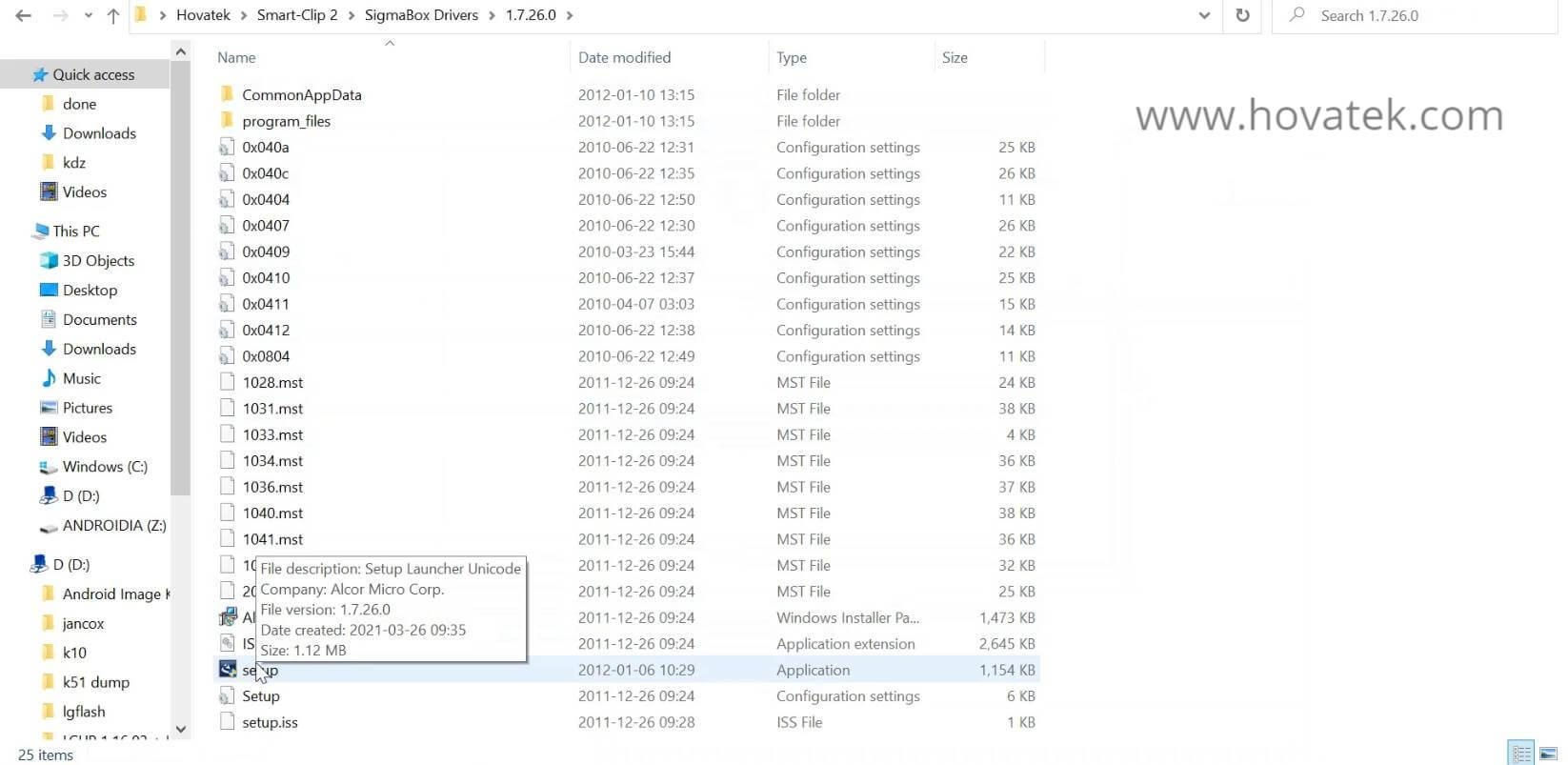Click the Up one level arrow

112,15
